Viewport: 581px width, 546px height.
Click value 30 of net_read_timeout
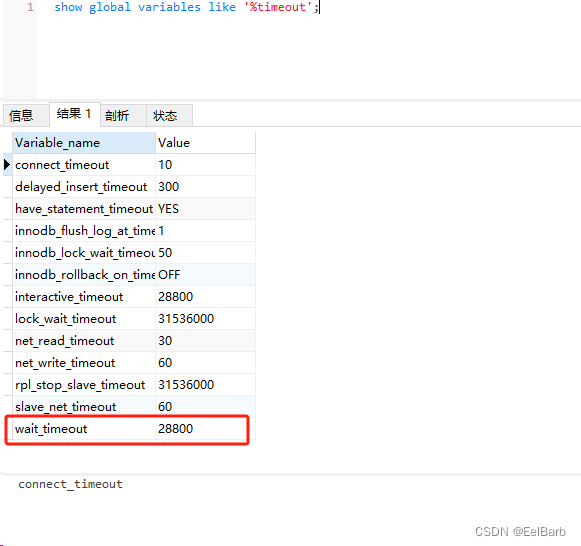pos(205,341)
